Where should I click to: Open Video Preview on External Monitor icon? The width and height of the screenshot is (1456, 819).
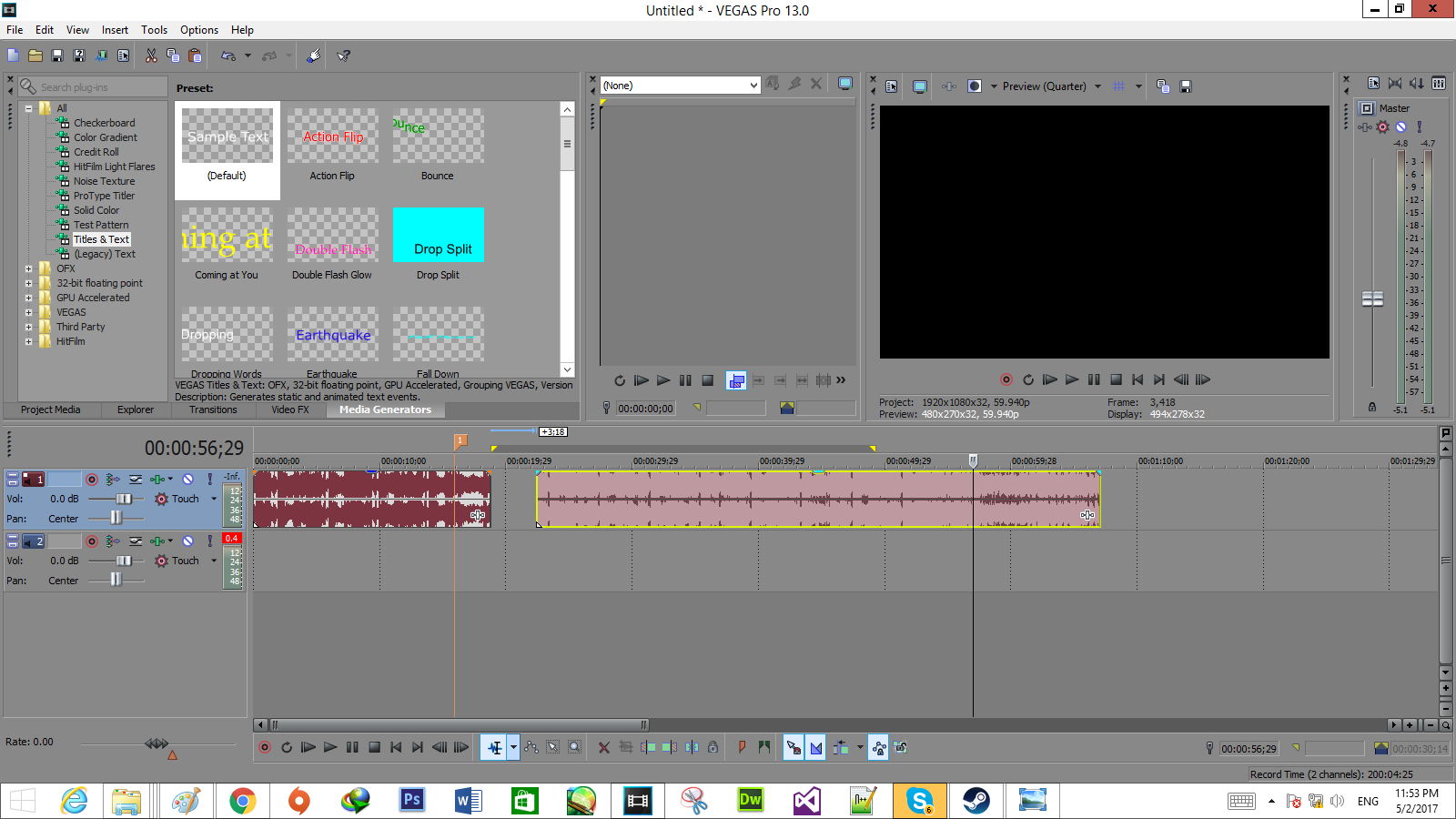pos(920,86)
